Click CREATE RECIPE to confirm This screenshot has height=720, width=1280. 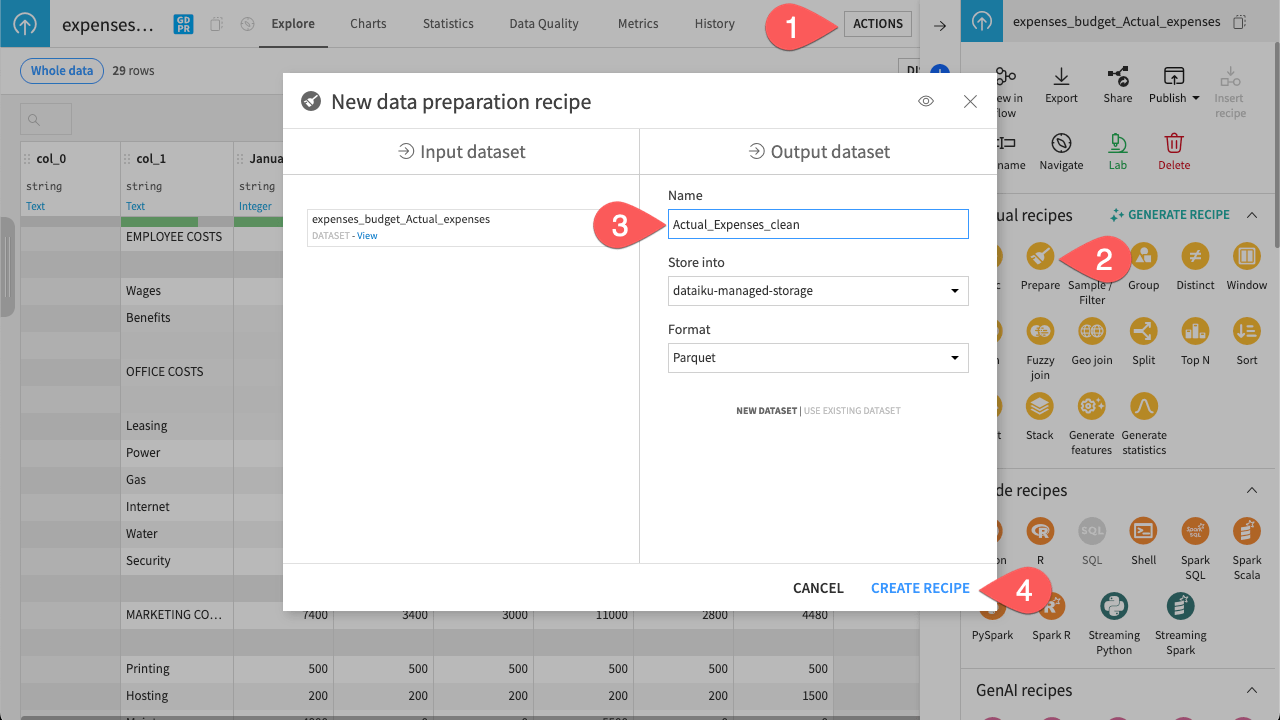point(920,588)
